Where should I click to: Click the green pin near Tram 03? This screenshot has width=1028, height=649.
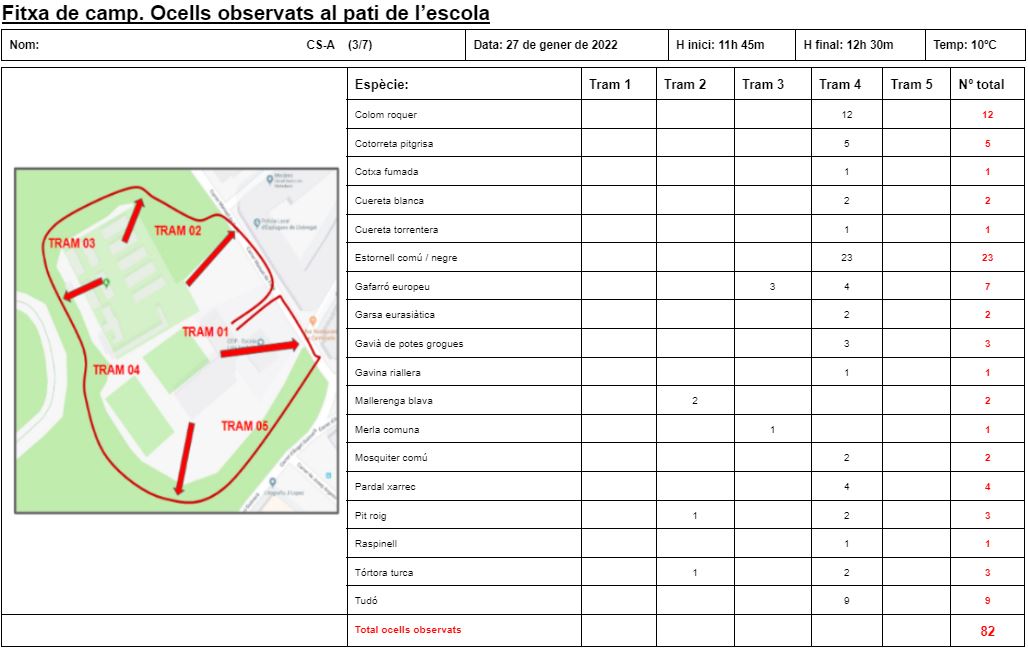106,283
